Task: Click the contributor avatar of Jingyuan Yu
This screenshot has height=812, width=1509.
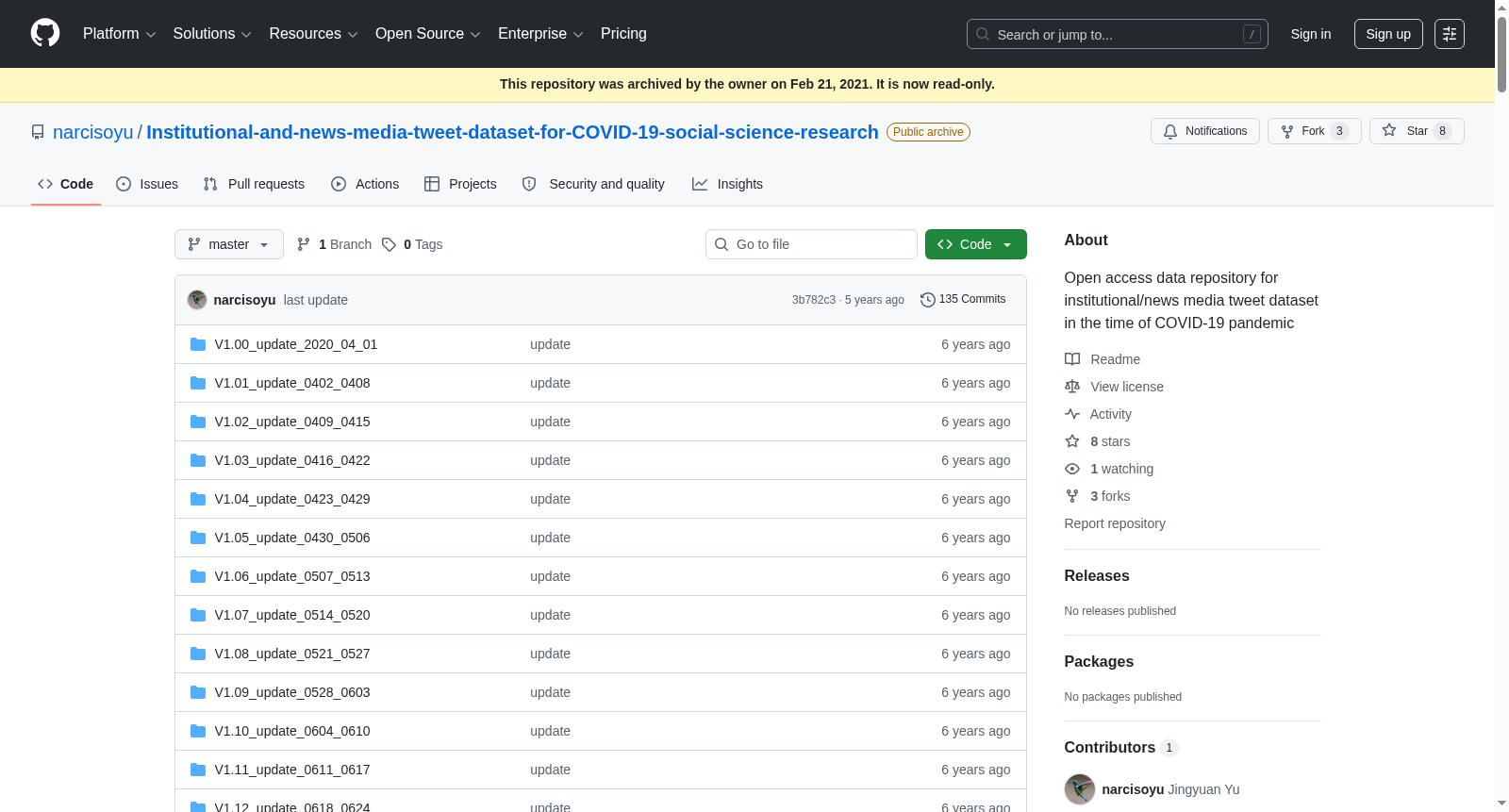Action: click(1080, 789)
